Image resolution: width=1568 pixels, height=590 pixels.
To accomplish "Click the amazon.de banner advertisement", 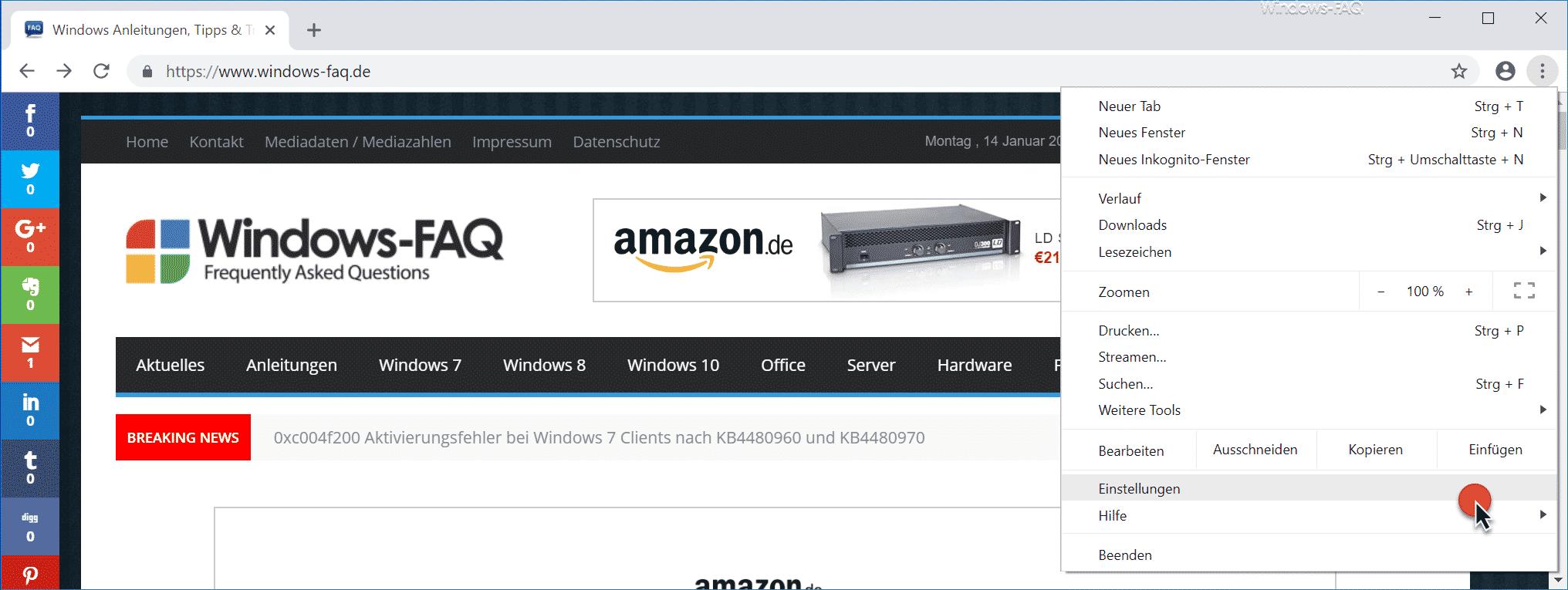I will click(x=826, y=250).
